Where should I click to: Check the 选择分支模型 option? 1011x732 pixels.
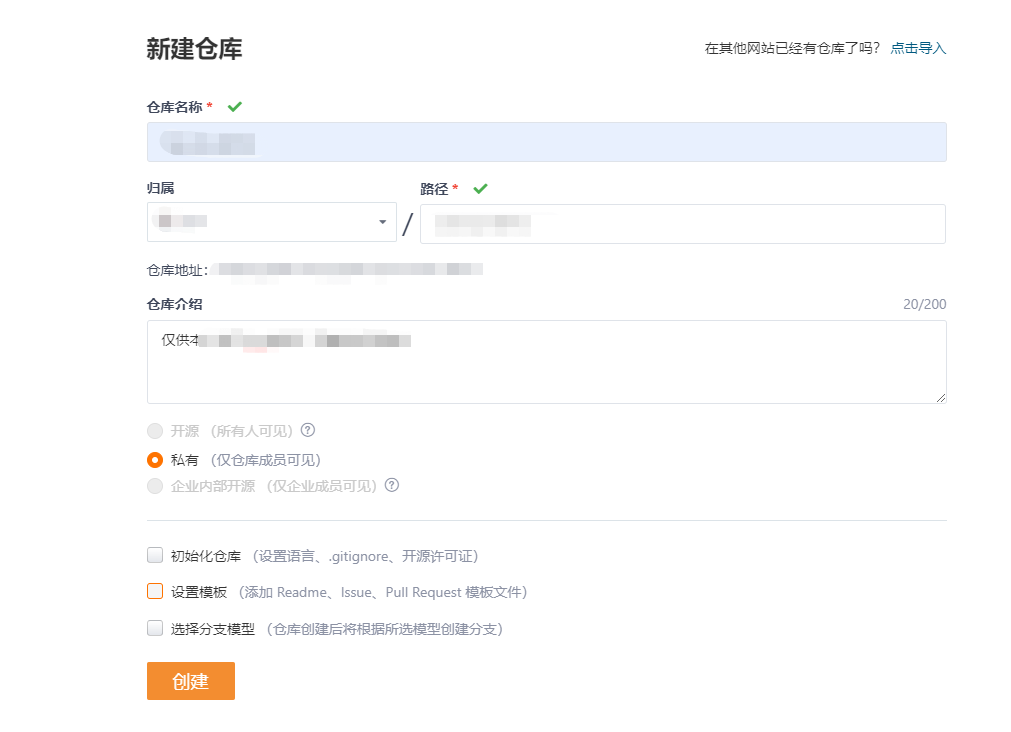point(155,629)
